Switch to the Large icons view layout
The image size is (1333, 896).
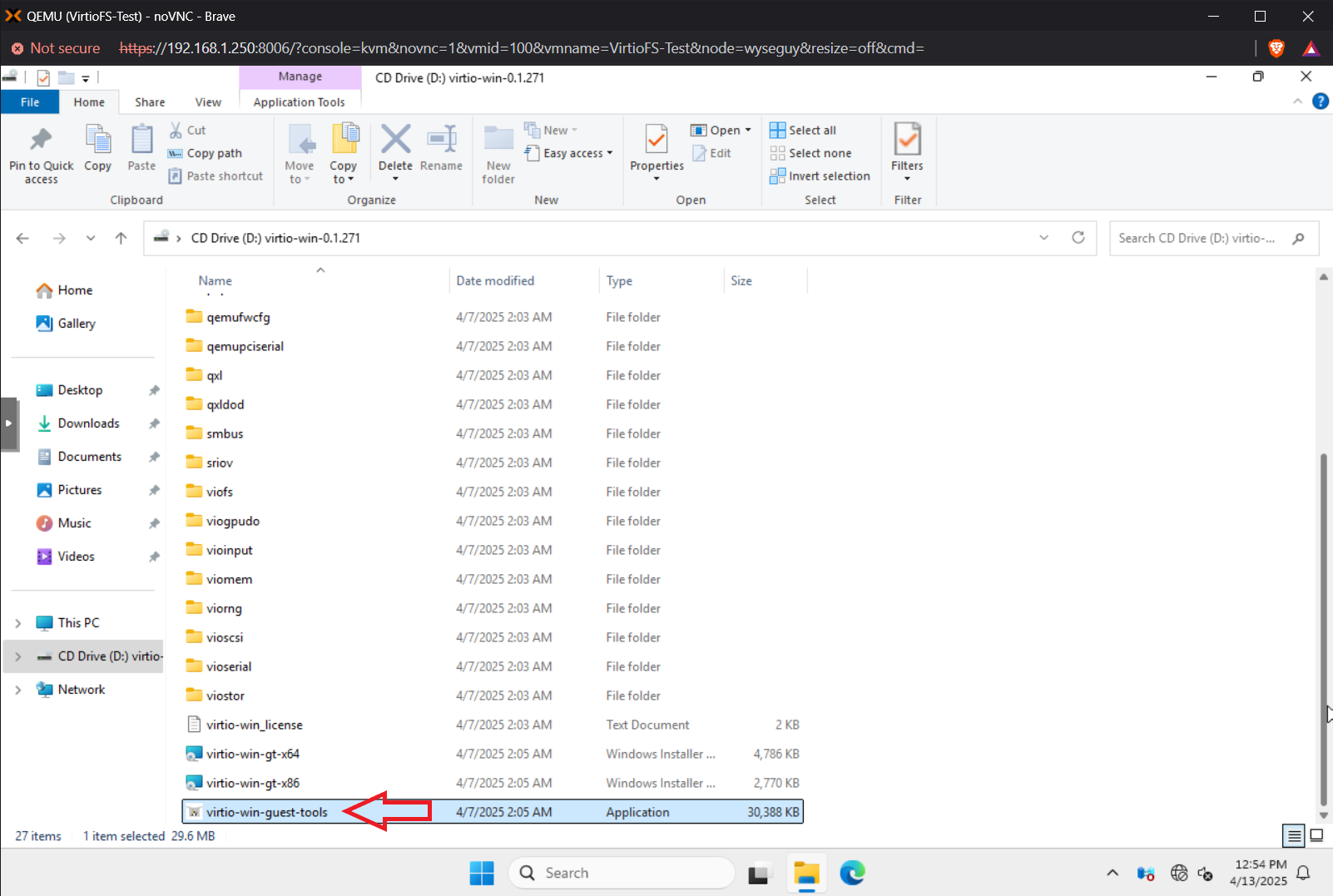coord(1317,835)
